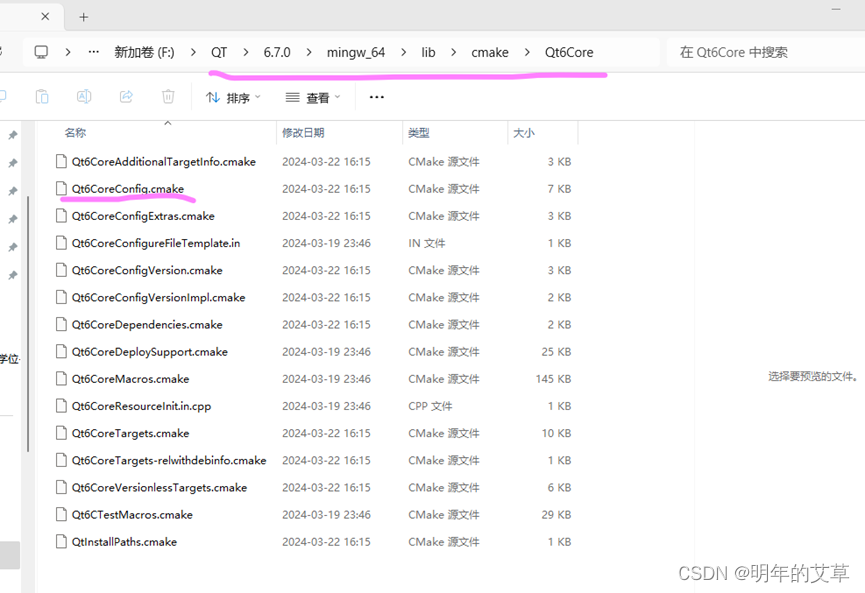
Task: Open the toolbar more options ellipsis
Action: click(377, 97)
